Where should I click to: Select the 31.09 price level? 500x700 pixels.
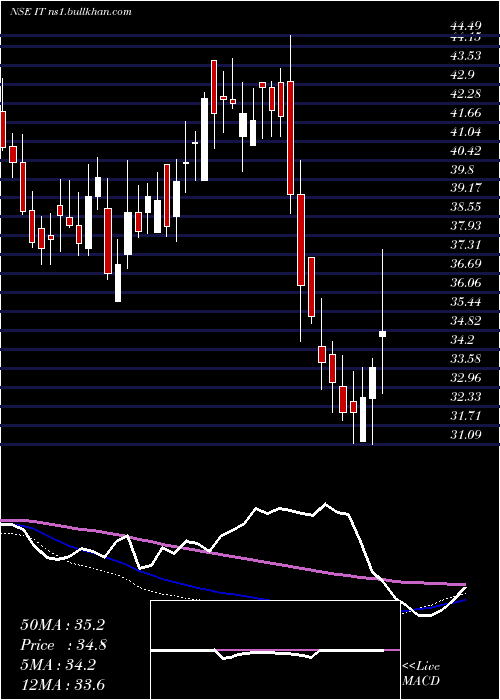tap(467, 434)
